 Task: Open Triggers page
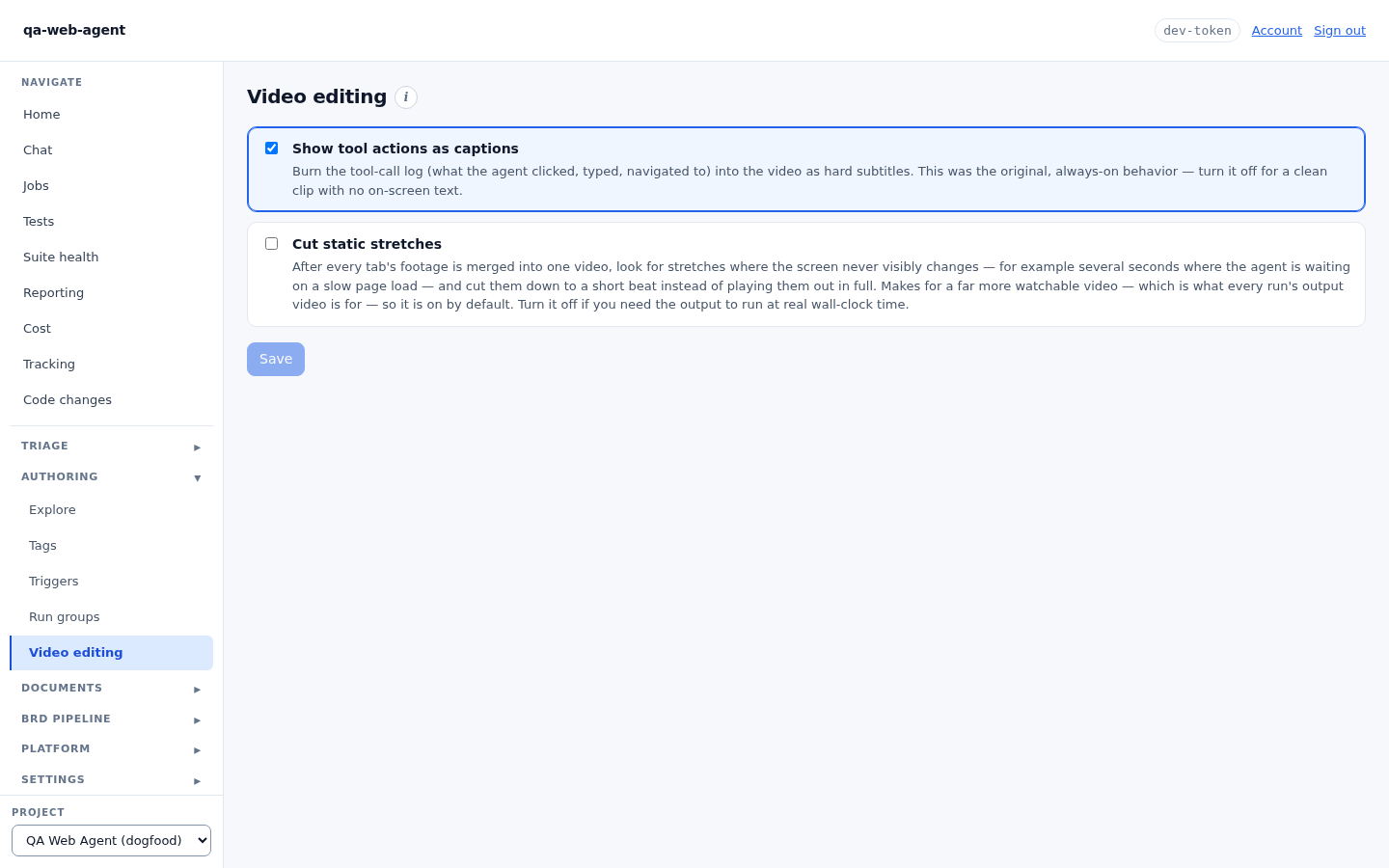point(111,581)
